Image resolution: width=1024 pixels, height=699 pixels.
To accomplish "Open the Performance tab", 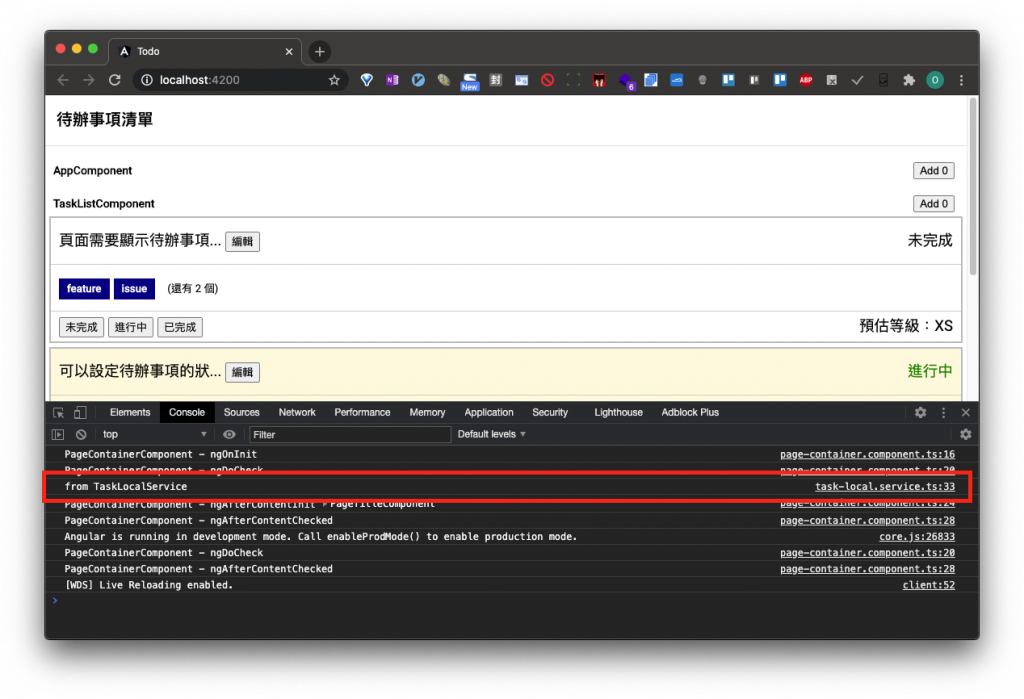I will 362,413.
